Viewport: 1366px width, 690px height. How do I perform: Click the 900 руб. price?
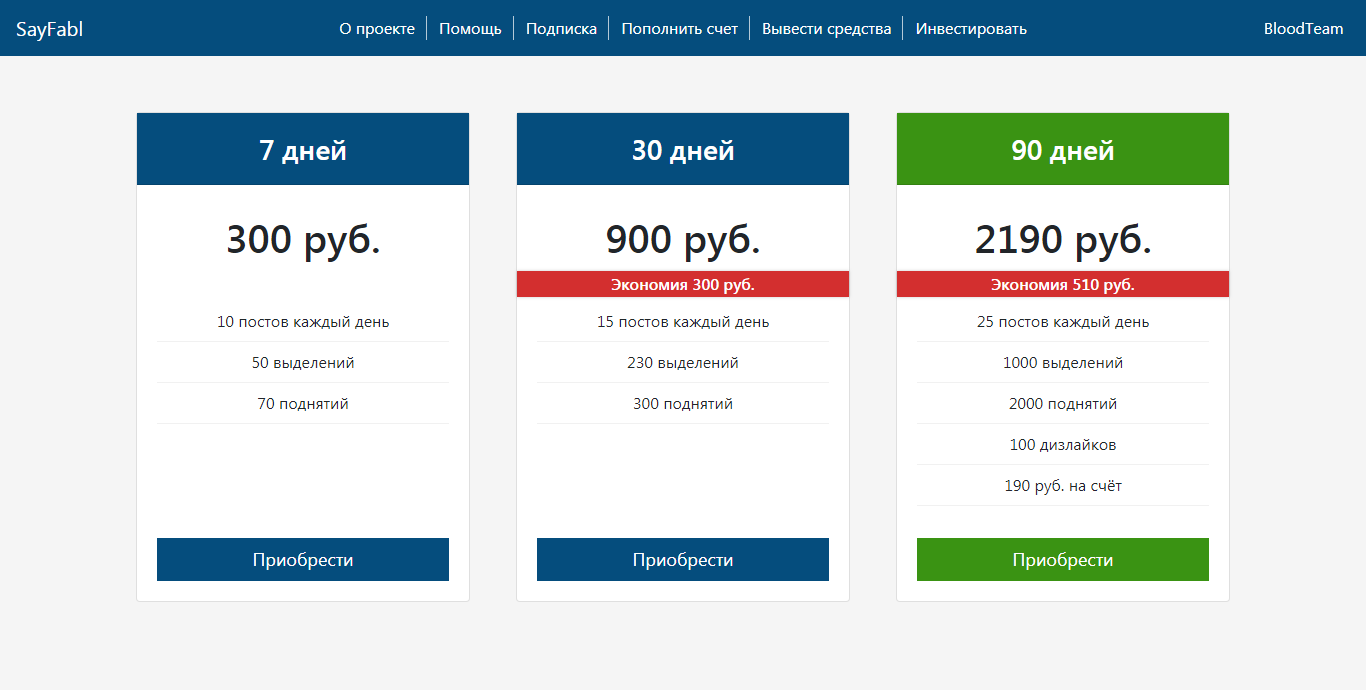tap(683, 240)
